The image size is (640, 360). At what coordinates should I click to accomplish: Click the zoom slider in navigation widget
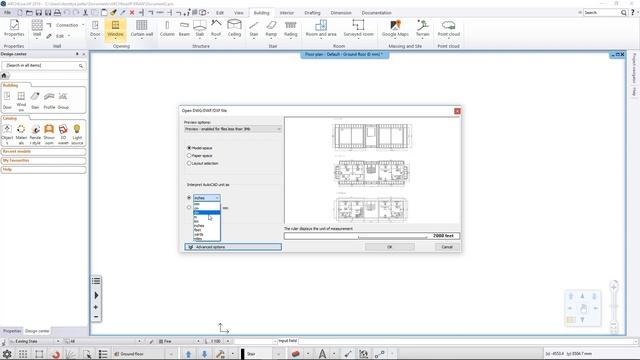613,306
